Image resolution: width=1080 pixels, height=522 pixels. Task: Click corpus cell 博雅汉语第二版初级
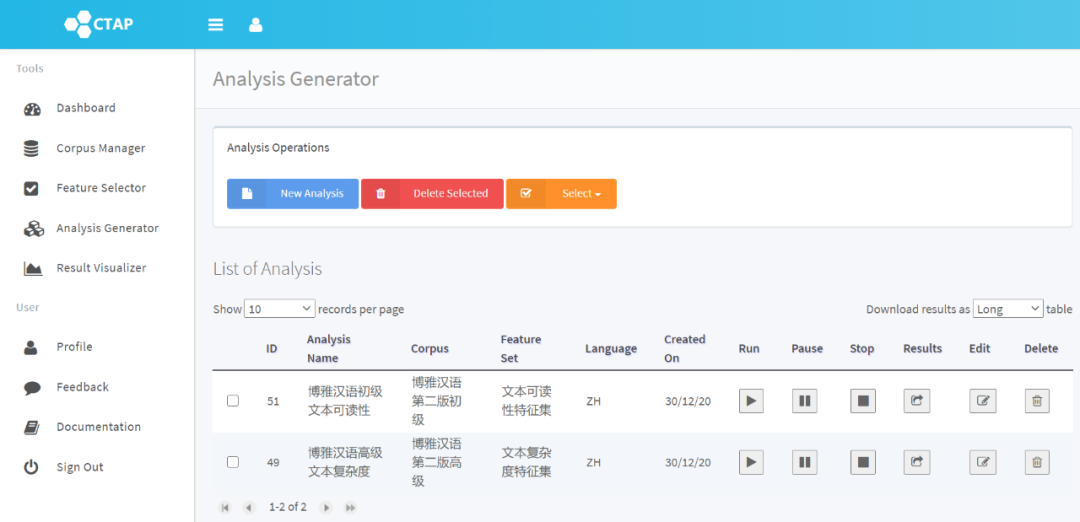click(x=437, y=401)
